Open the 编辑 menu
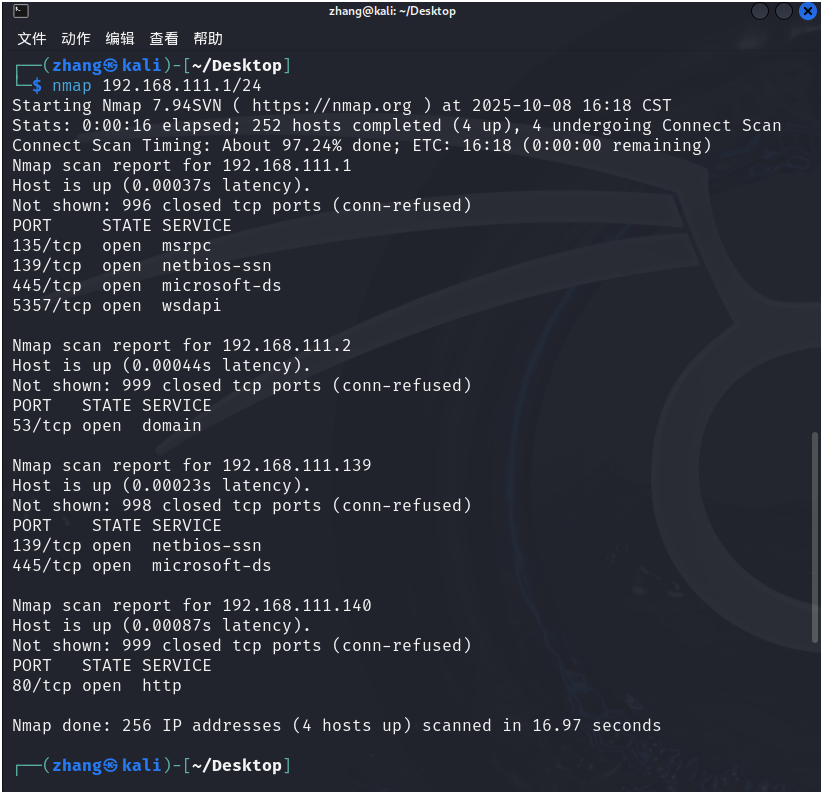 point(120,38)
